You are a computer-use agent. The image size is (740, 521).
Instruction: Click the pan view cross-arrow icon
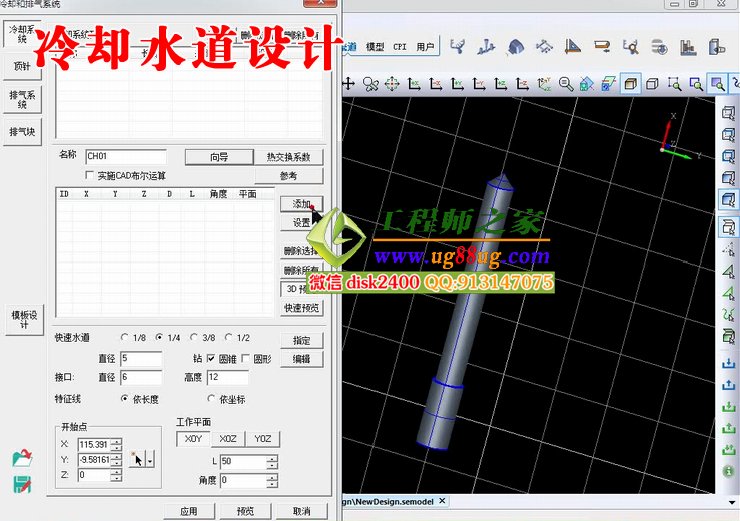(349, 84)
